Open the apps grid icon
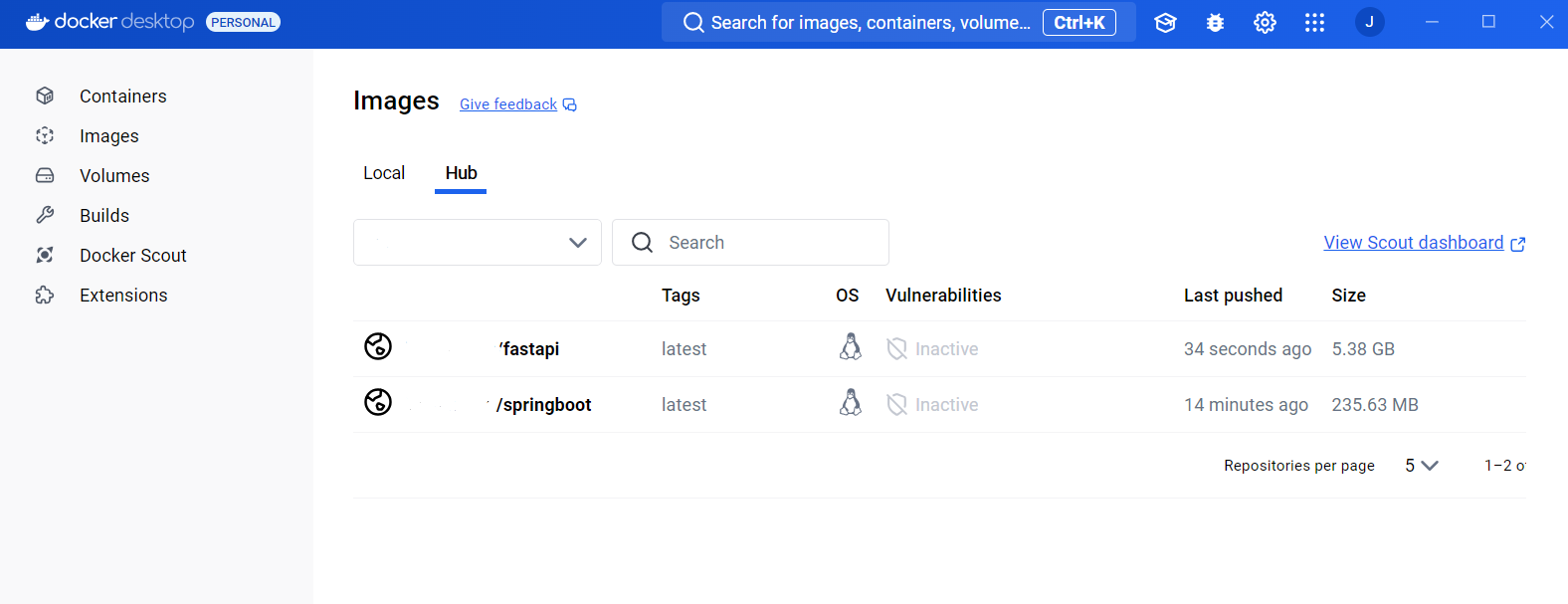This screenshot has height=604, width=1568. pos(1314,22)
